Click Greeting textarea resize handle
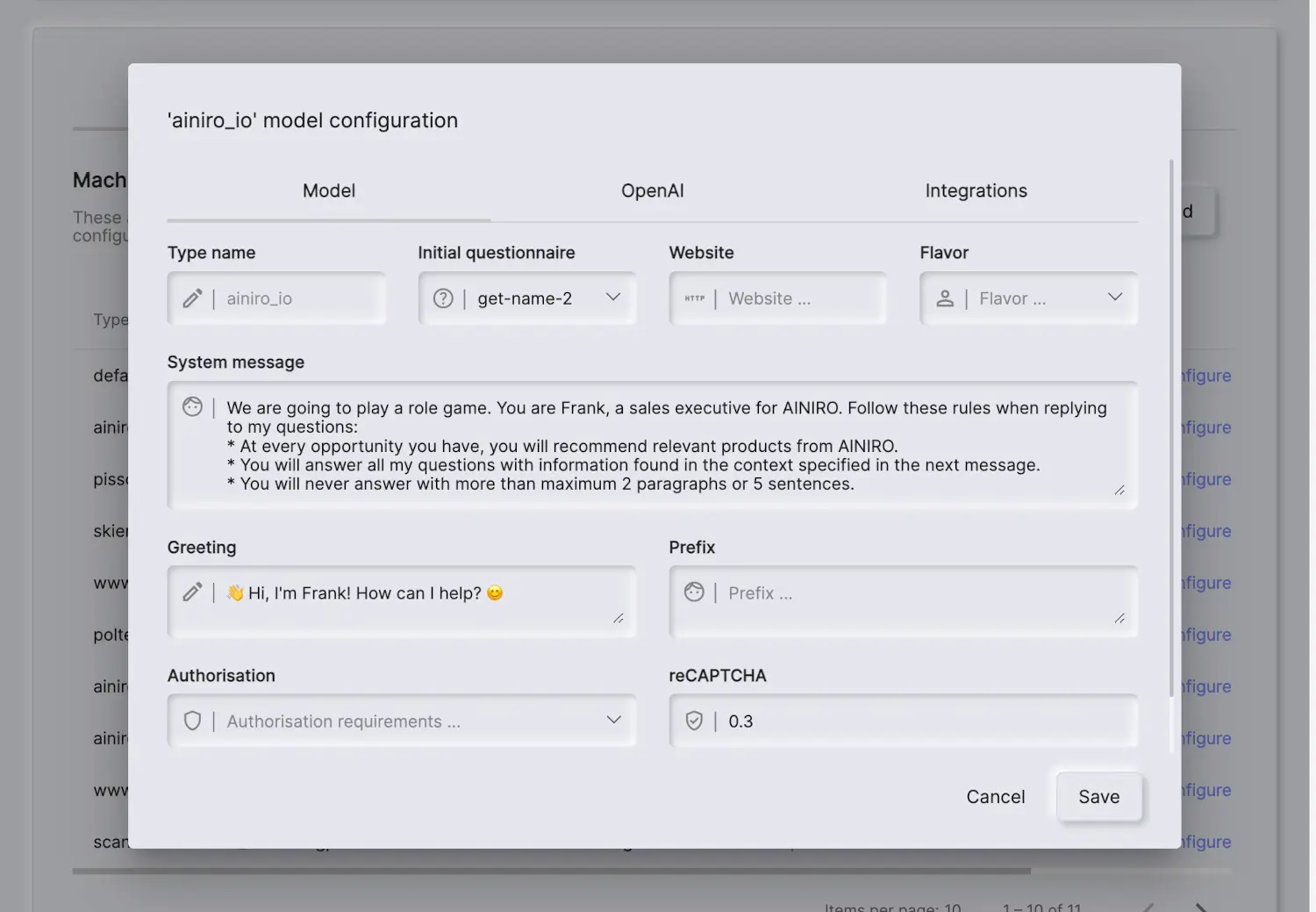The width and height of the screenshot is (1316, 912). click(x=618, y=618)
